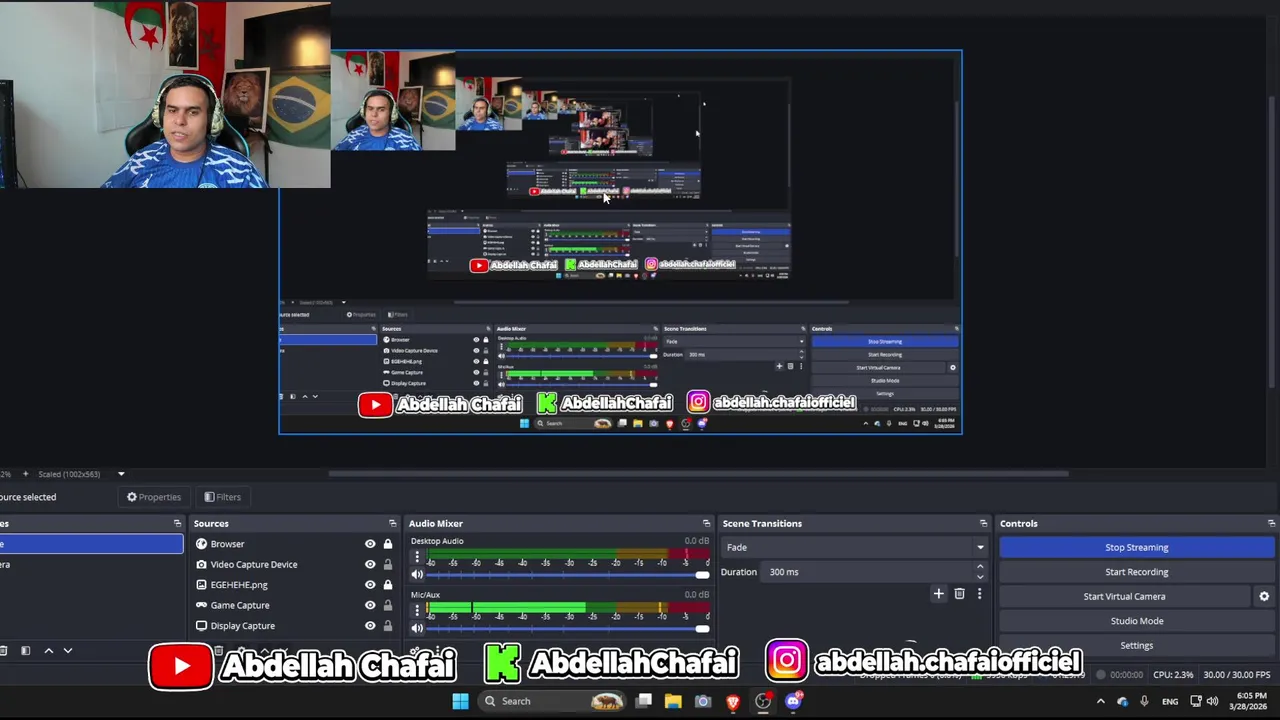Decrease transition duration with down arrow

coord(980,577)
